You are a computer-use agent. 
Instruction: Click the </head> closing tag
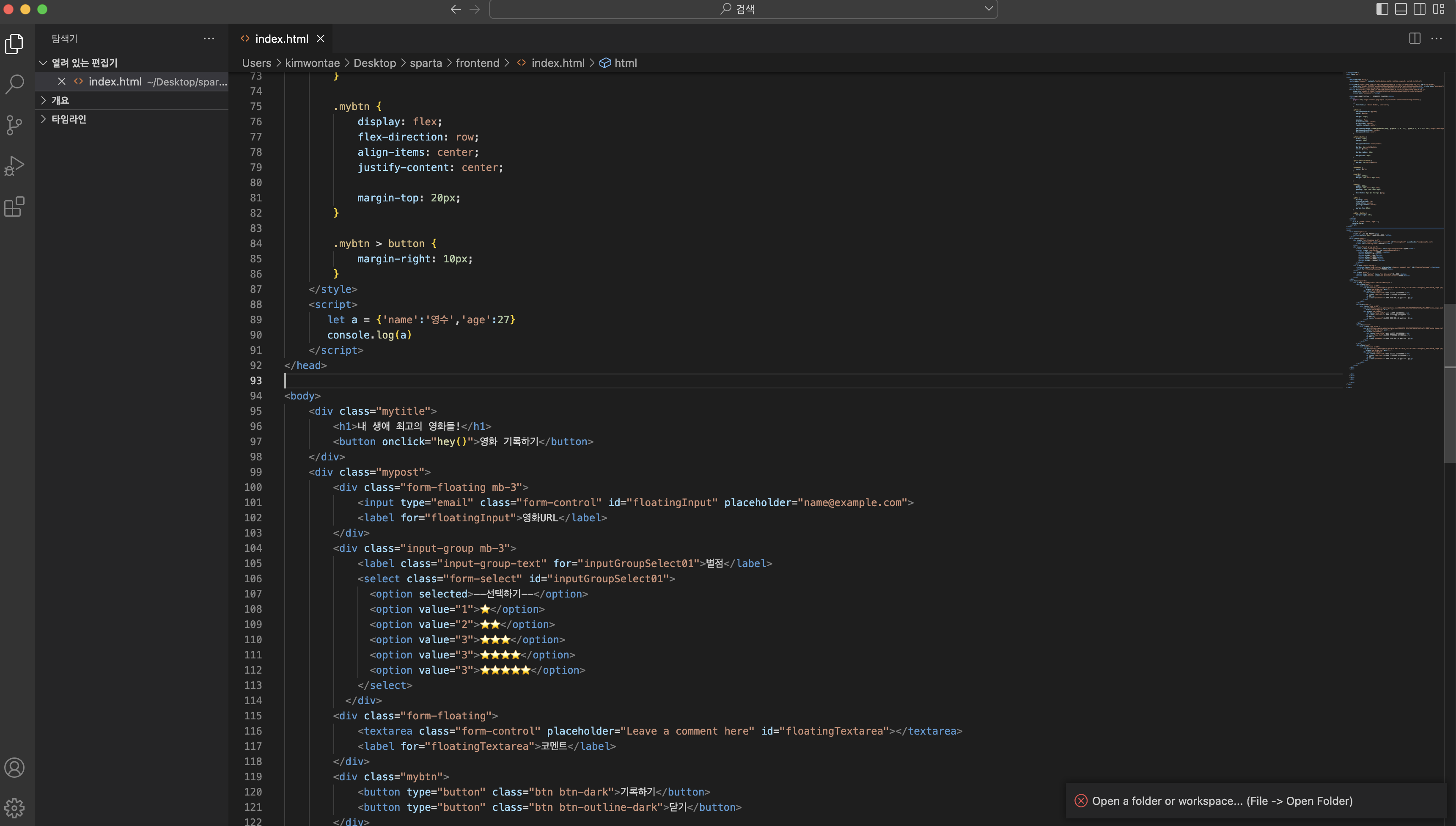coord(305,365)
